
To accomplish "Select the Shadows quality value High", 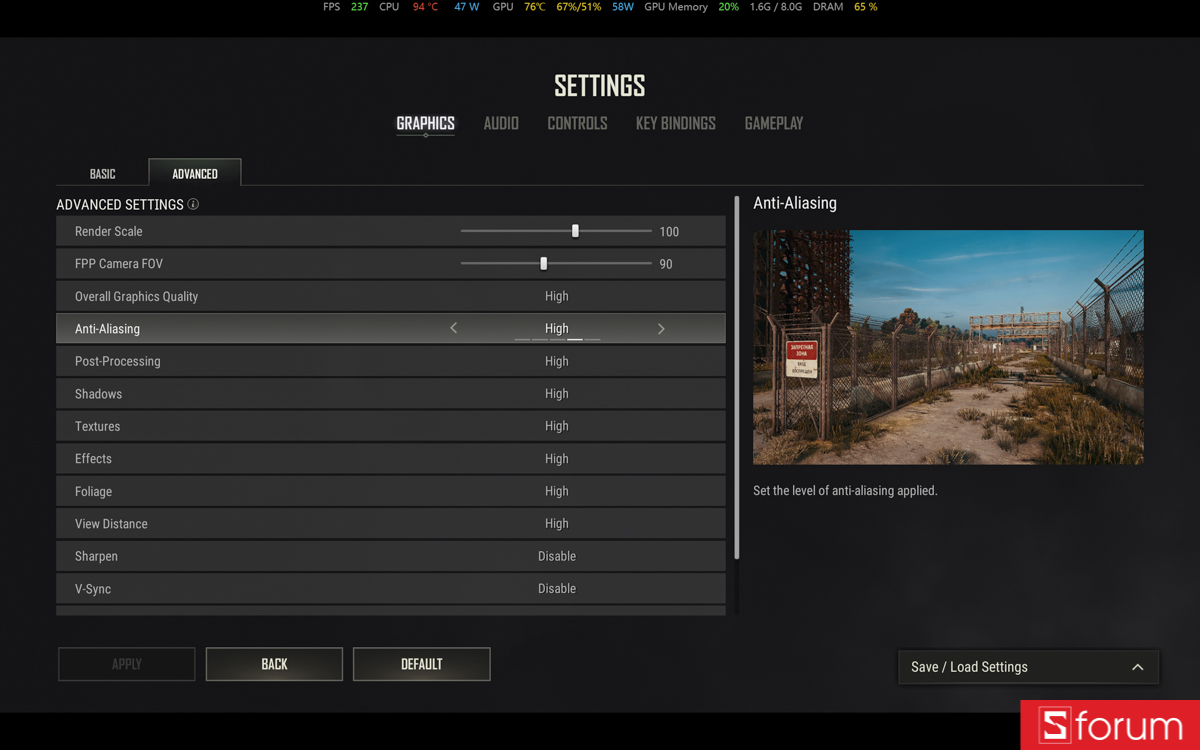I will (557, 394).
